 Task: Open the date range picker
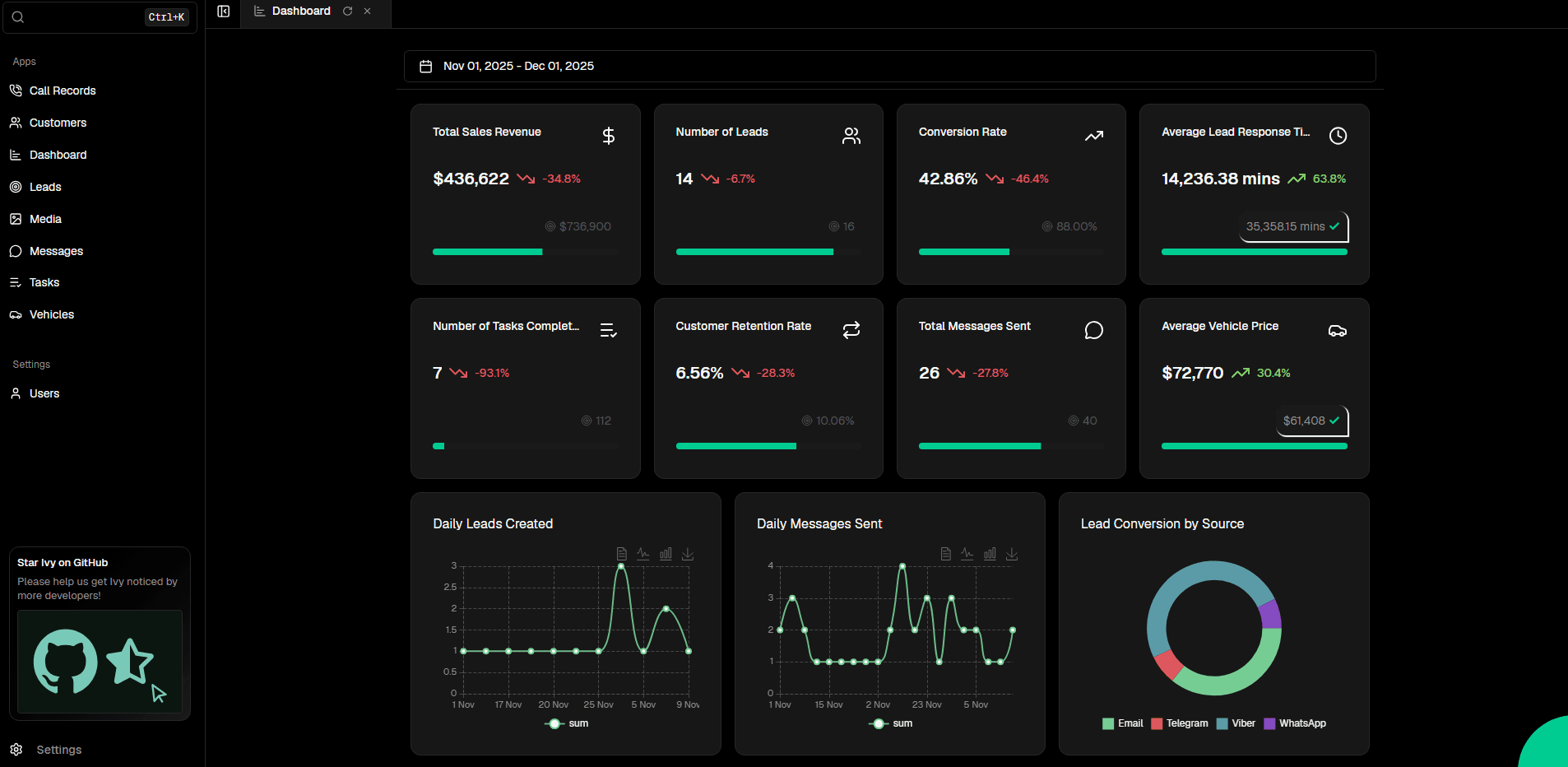coord(518,66)
